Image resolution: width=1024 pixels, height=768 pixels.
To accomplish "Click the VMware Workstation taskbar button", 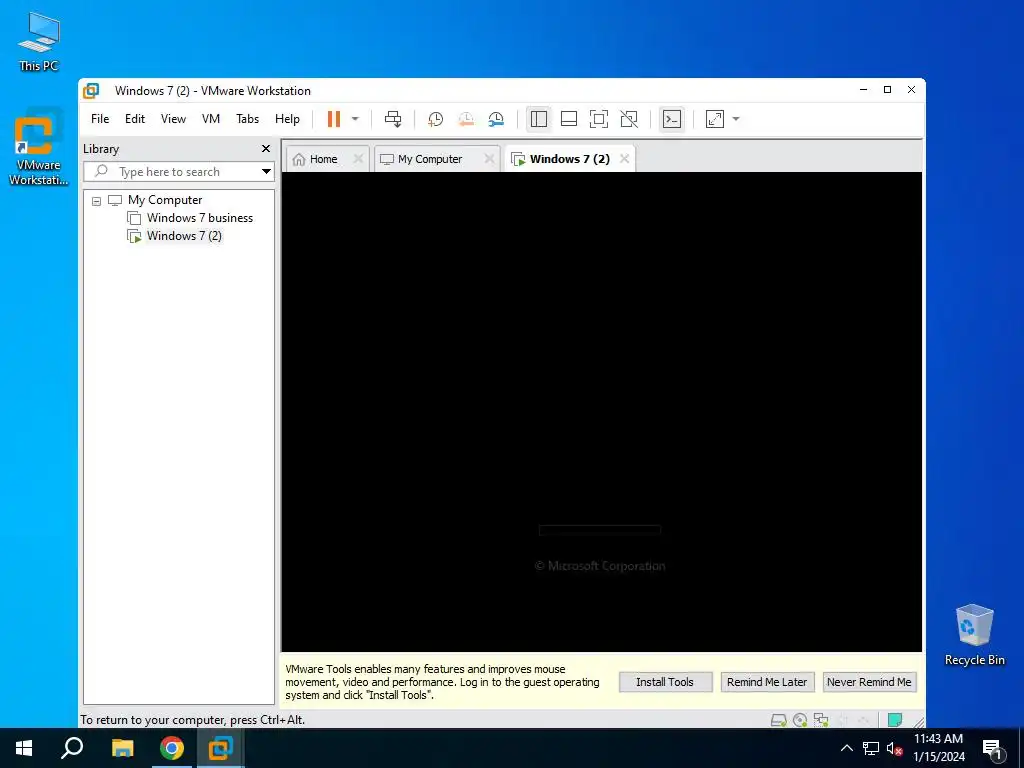I will [x=221, y=748].
